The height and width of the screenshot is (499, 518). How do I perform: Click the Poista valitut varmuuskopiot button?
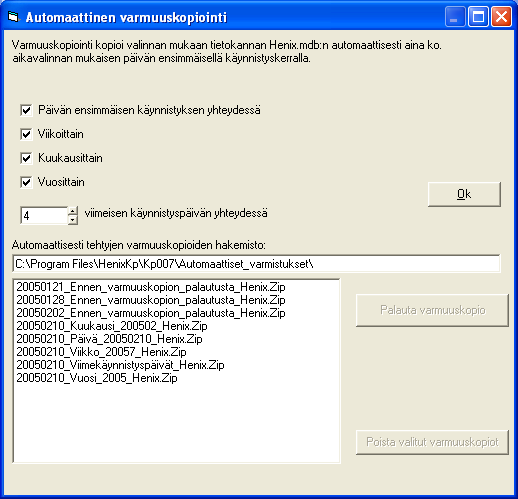432,442
